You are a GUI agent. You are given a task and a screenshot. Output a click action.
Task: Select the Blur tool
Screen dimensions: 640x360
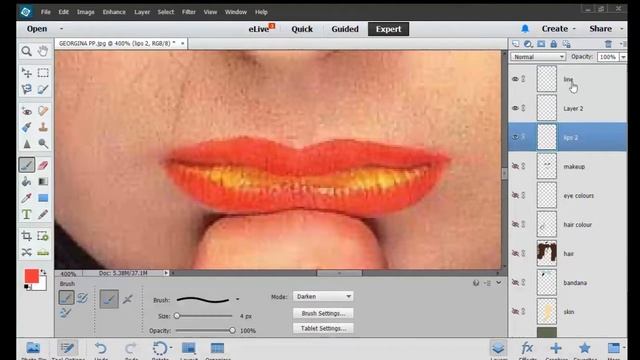click(x=27, y=144)
